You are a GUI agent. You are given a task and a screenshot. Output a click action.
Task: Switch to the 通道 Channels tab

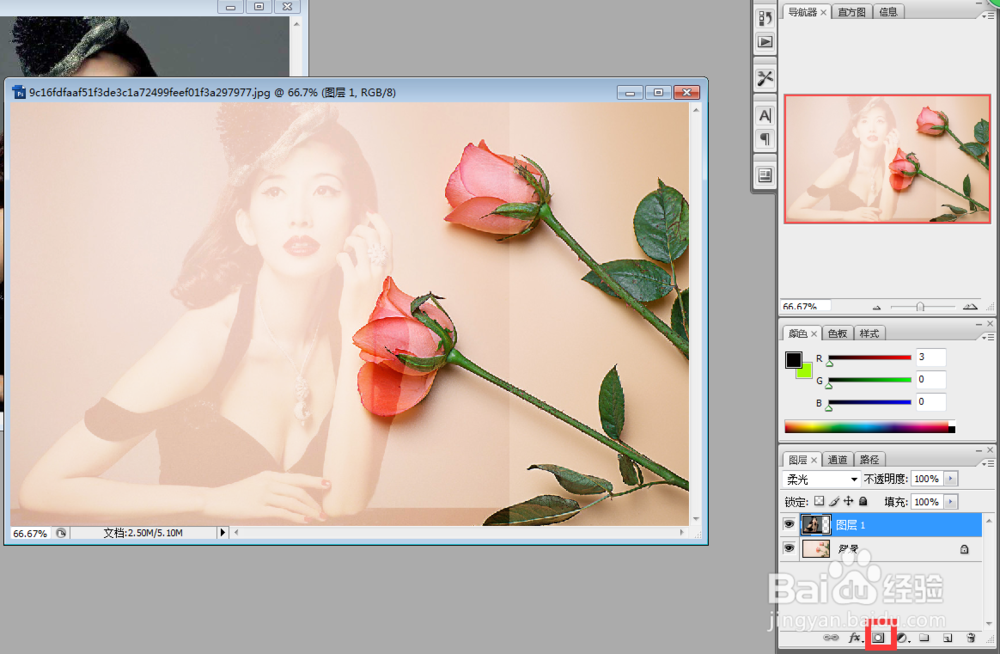point(837,459)
